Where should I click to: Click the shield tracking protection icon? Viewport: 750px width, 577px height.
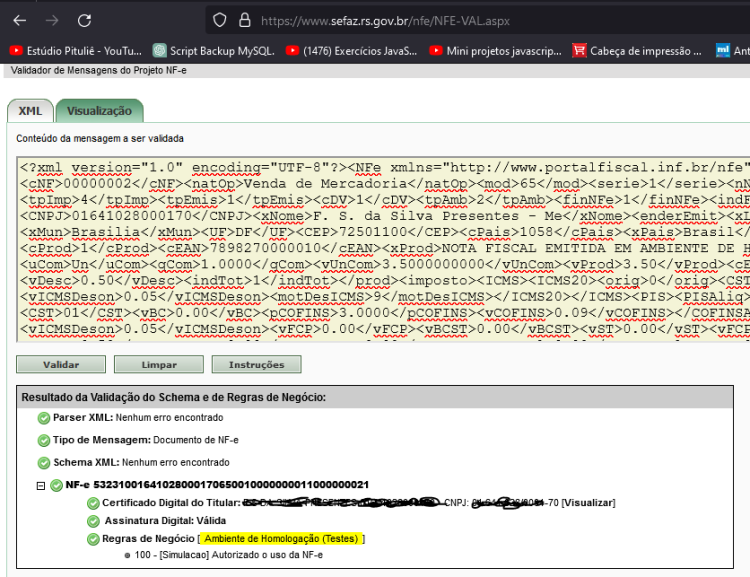(x=220, y=20)
